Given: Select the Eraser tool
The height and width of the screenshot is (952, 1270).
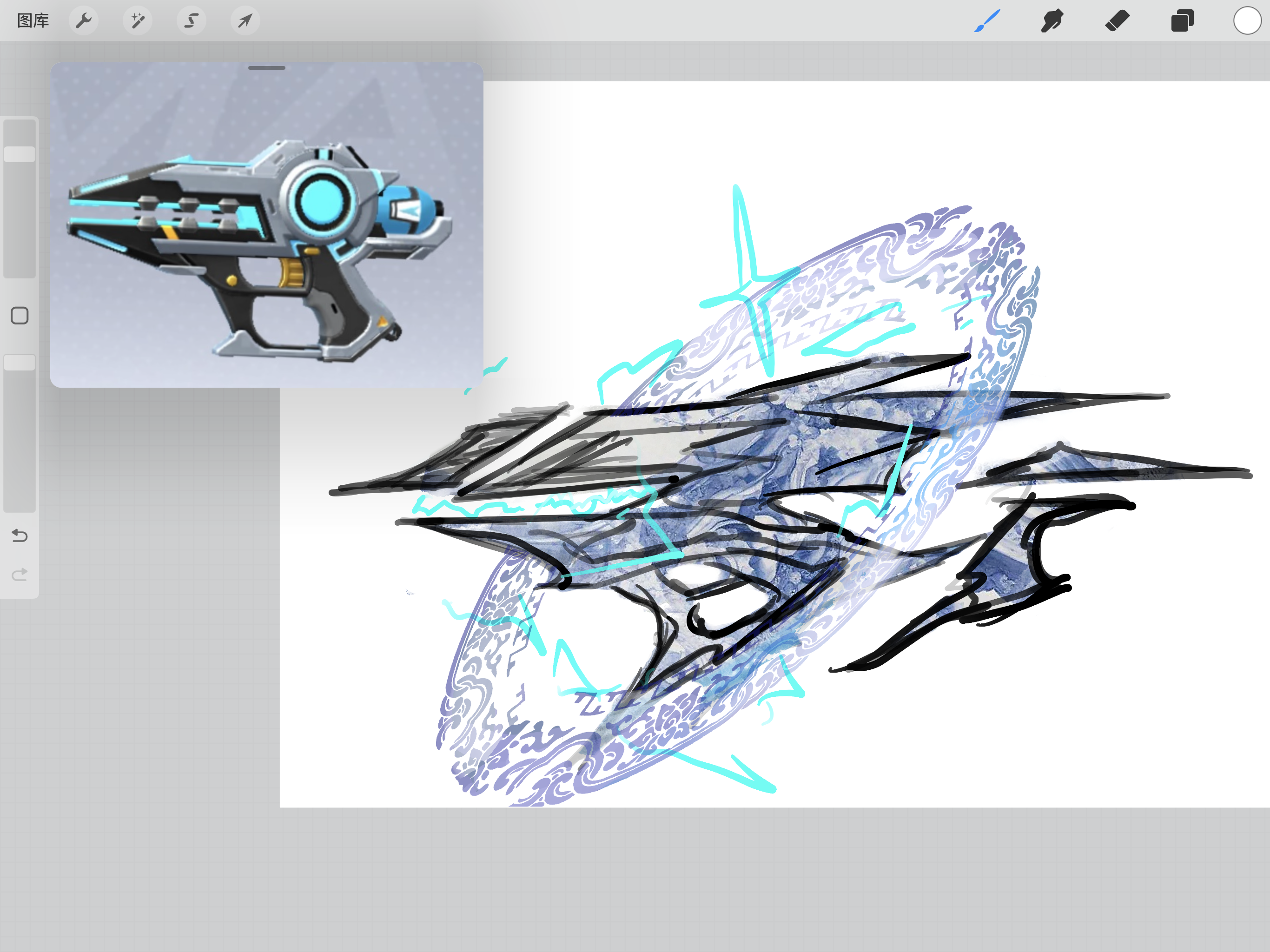Looking at the screenshot, I should (x=1117, y=20).
